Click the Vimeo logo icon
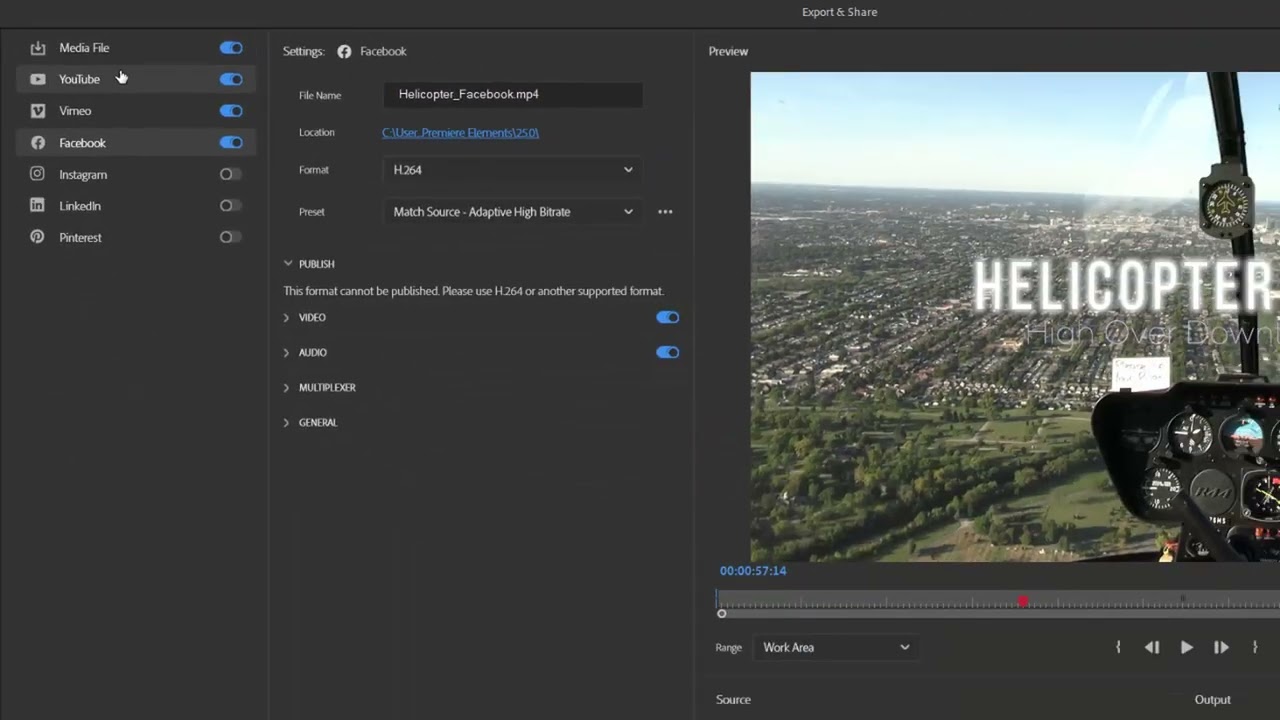The image size is (1280, 720). [x=37, y=111]
